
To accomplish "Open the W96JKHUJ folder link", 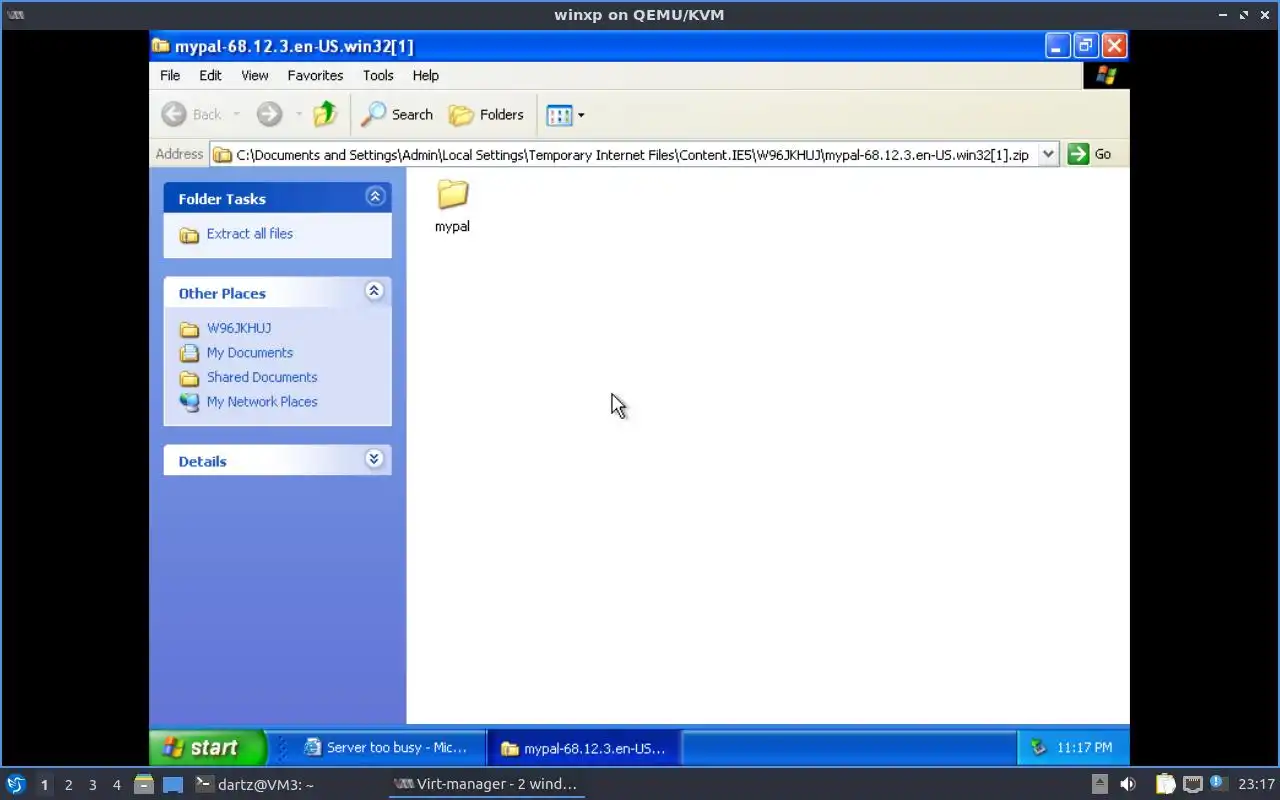I will (239, 328).
